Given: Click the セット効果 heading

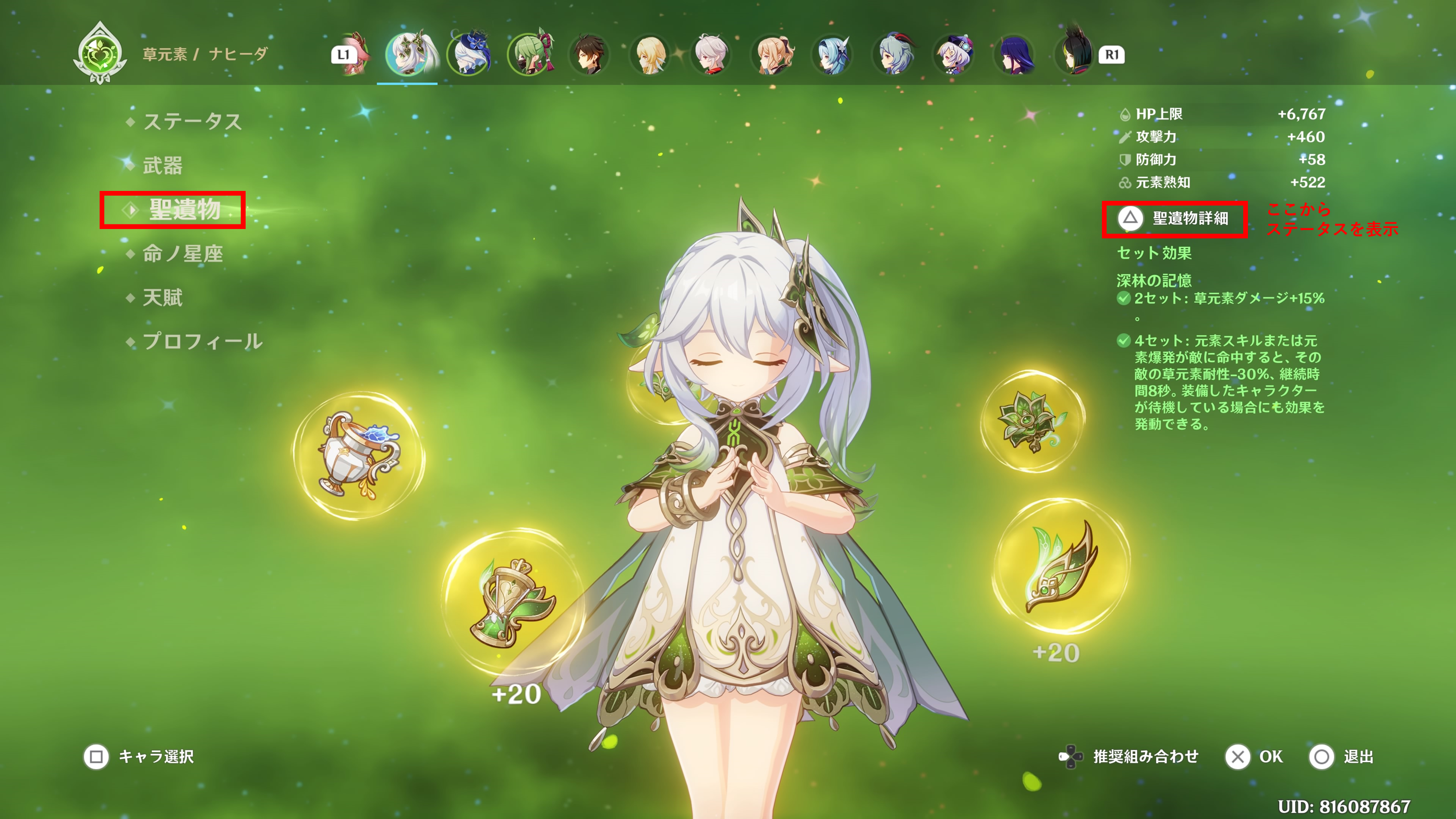Looking at the screenshot, I should [x=1154, y=252].
